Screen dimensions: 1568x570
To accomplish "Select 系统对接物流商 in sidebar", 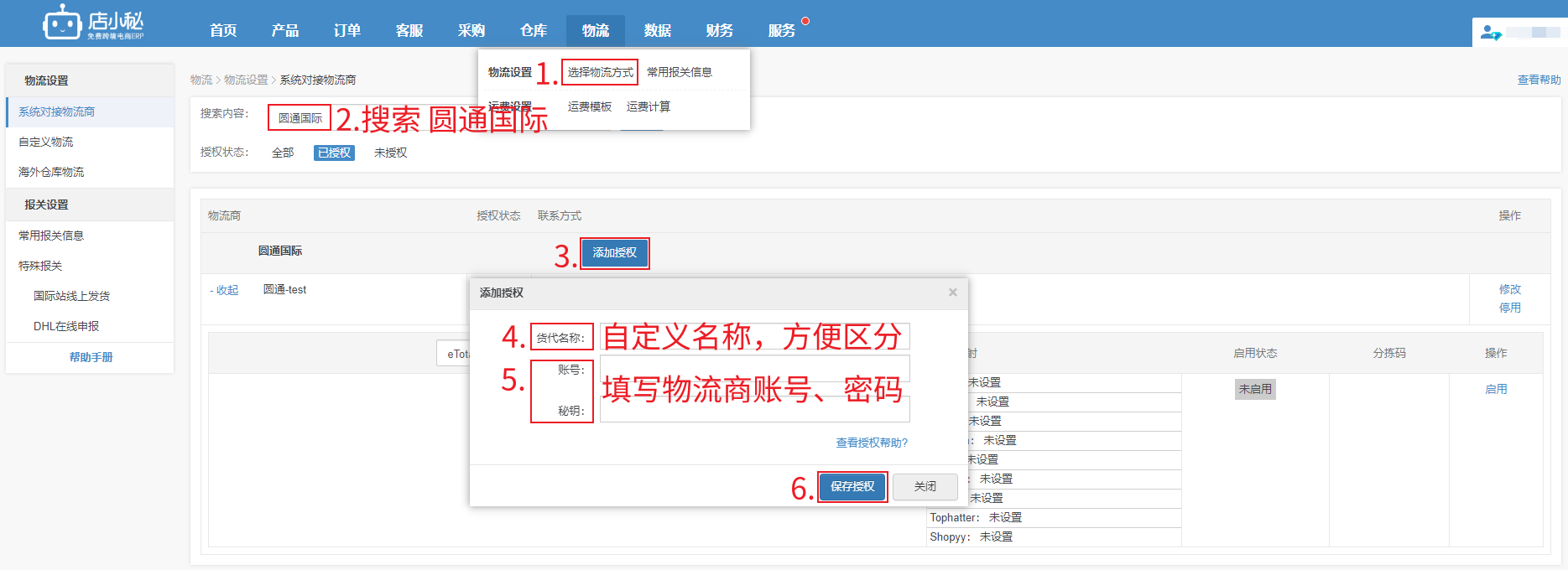I will [90, 111].
